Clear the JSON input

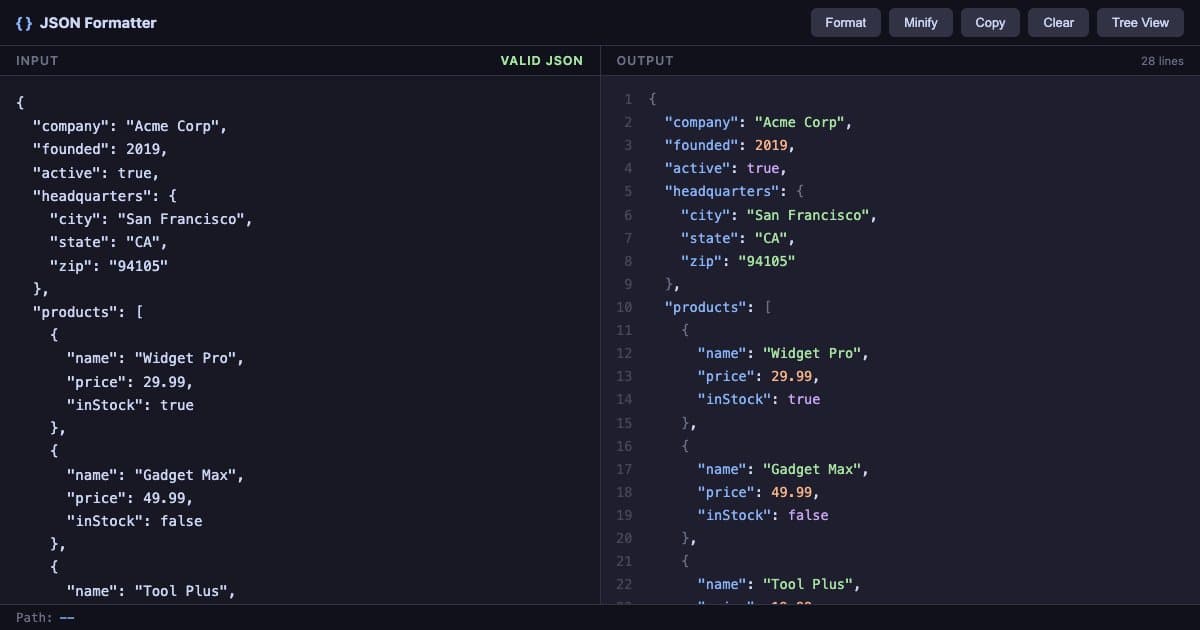pyautogui.click(x=1058, y=22)
